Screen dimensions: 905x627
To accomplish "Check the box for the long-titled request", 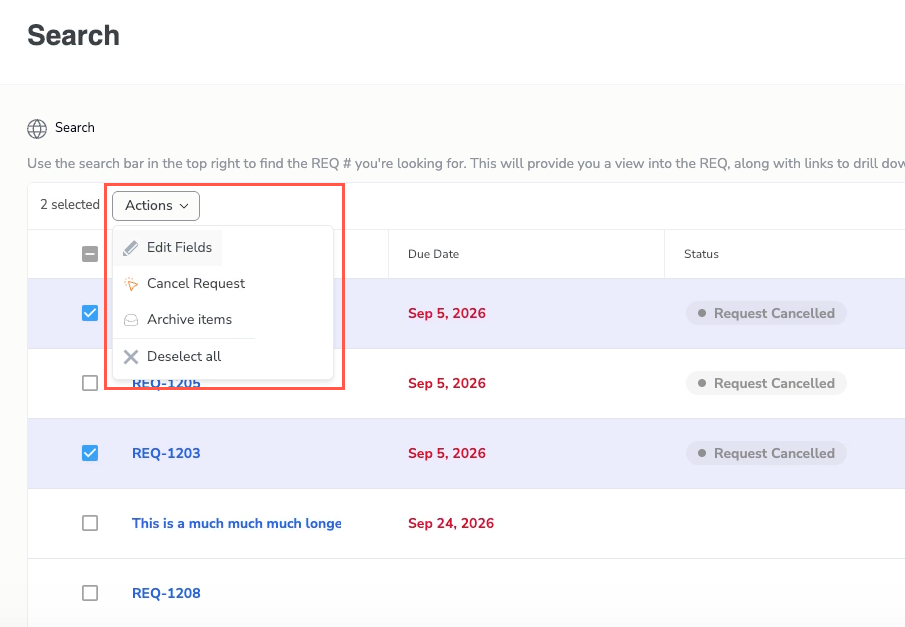I will pyautogui.click(x=90, y=523).
